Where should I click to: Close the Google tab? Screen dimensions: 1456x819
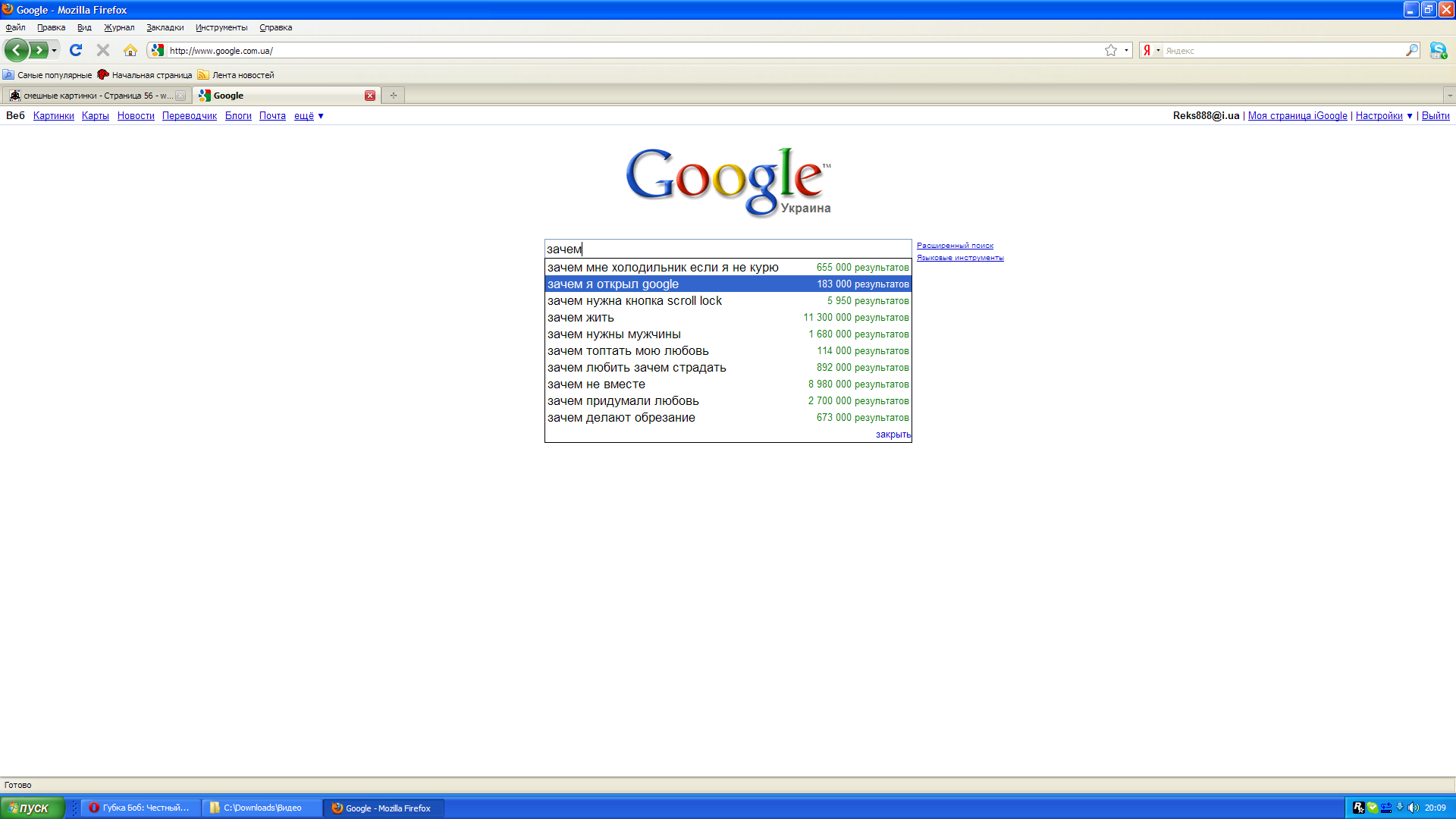pyautogui.click(x=370, y=96)
